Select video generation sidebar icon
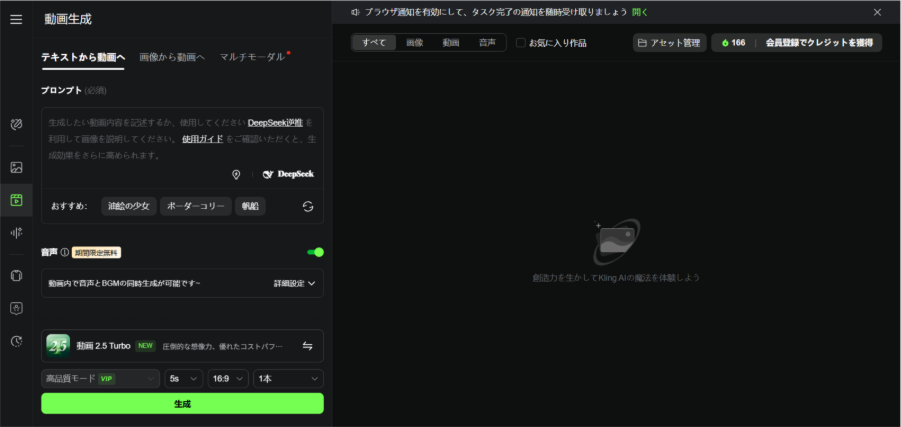The height and width of the screenshot is (427, 901). coord(16,200)
